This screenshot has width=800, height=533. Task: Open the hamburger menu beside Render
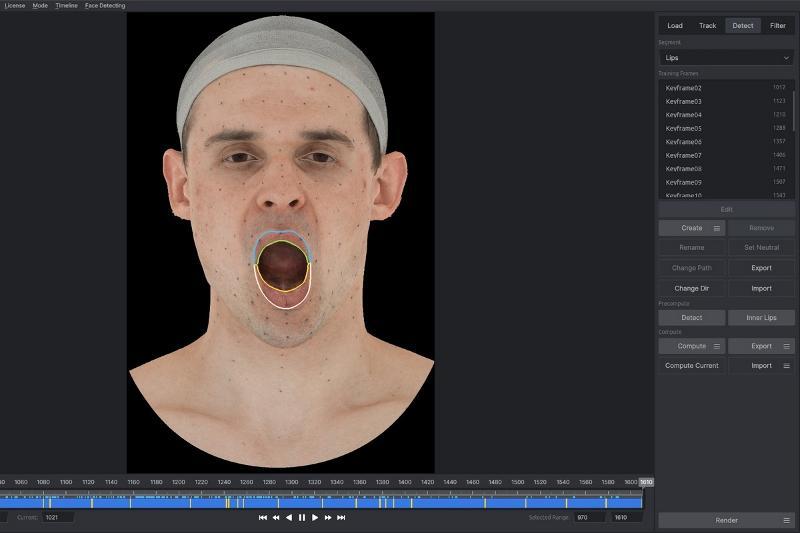point(787,521)
